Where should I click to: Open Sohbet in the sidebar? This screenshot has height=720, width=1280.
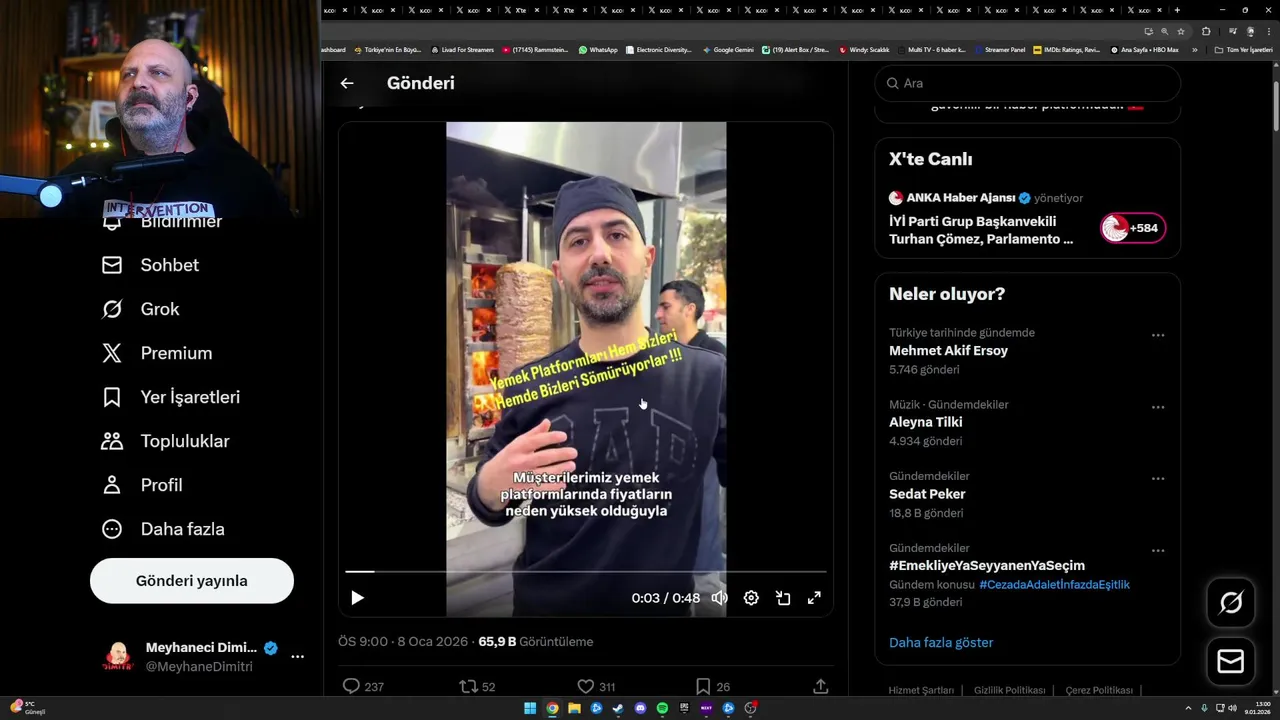tap(151, 265)
